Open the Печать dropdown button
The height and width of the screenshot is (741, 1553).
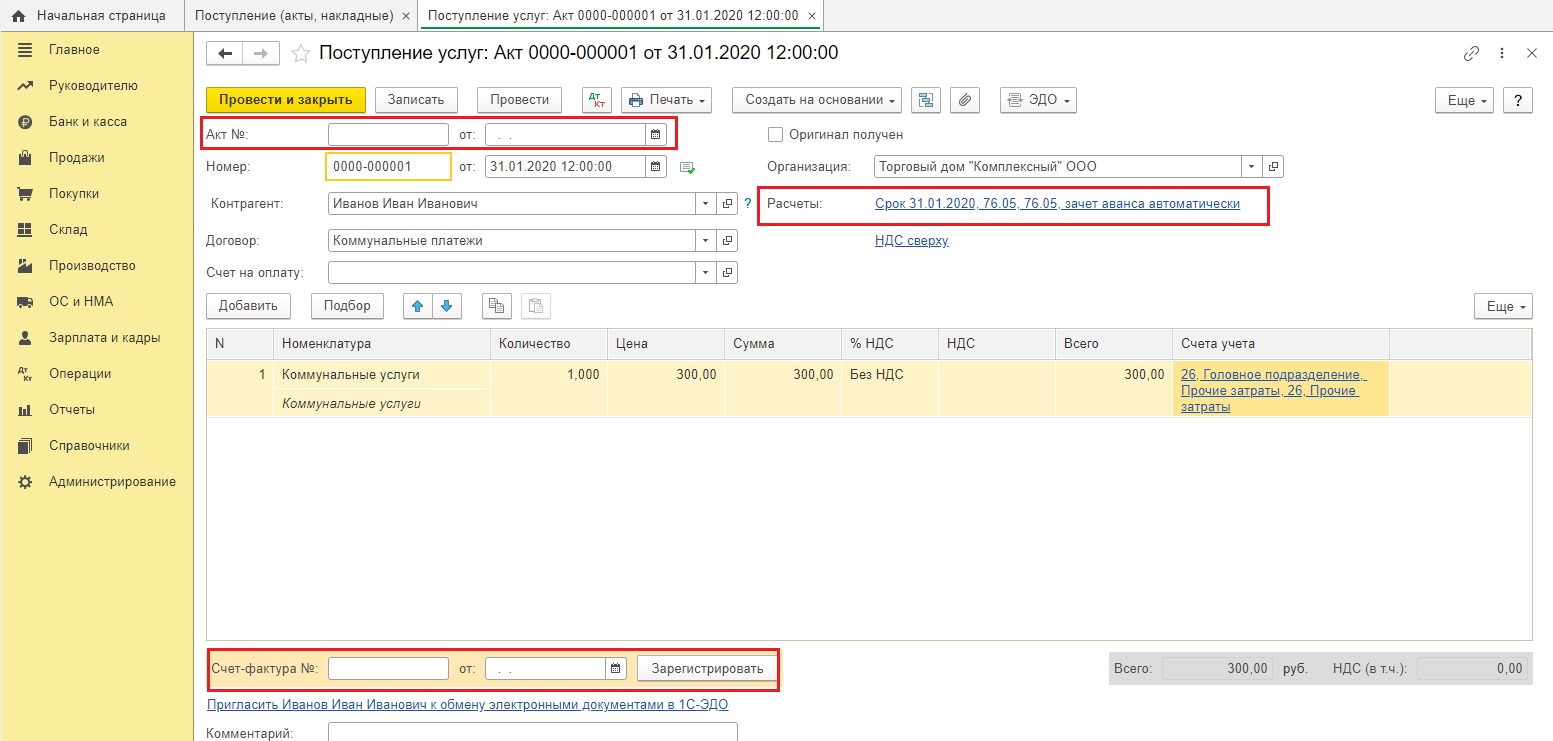coord(666,100)
